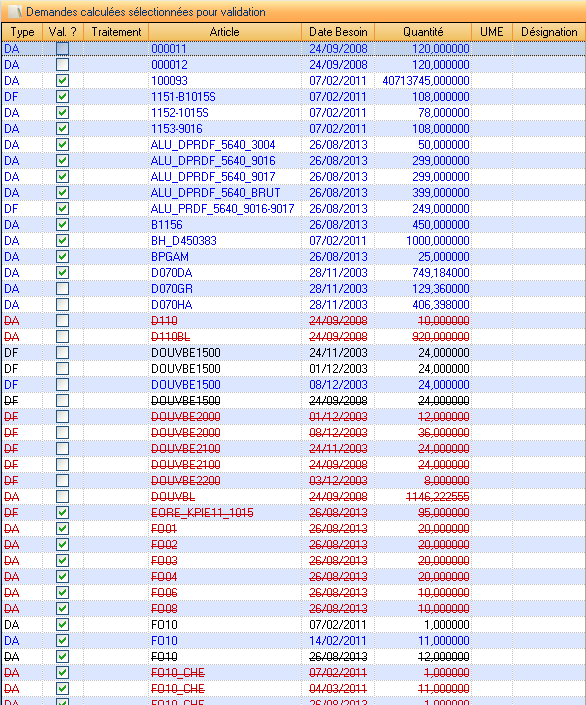Click quantity 1000,000000
586x705 pixels.
click(438, 241)
